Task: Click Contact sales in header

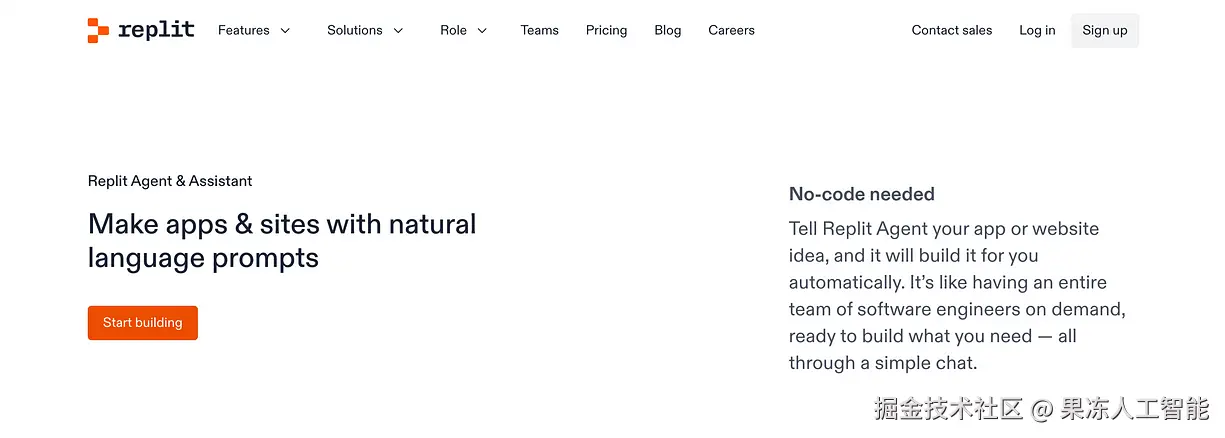Action: pyautogui.click(x=951, y=30)
